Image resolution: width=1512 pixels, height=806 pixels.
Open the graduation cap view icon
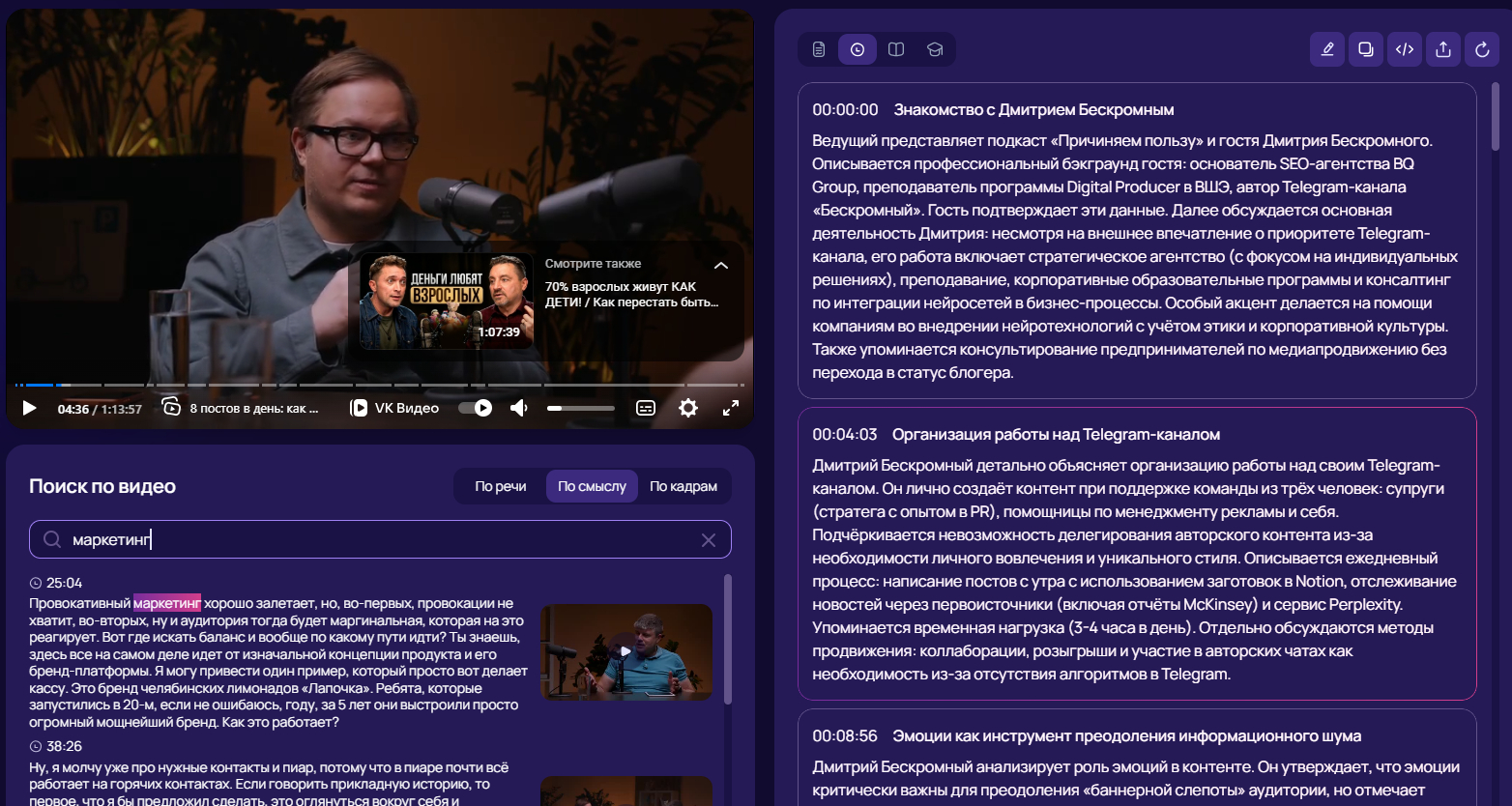pos(935,49)
